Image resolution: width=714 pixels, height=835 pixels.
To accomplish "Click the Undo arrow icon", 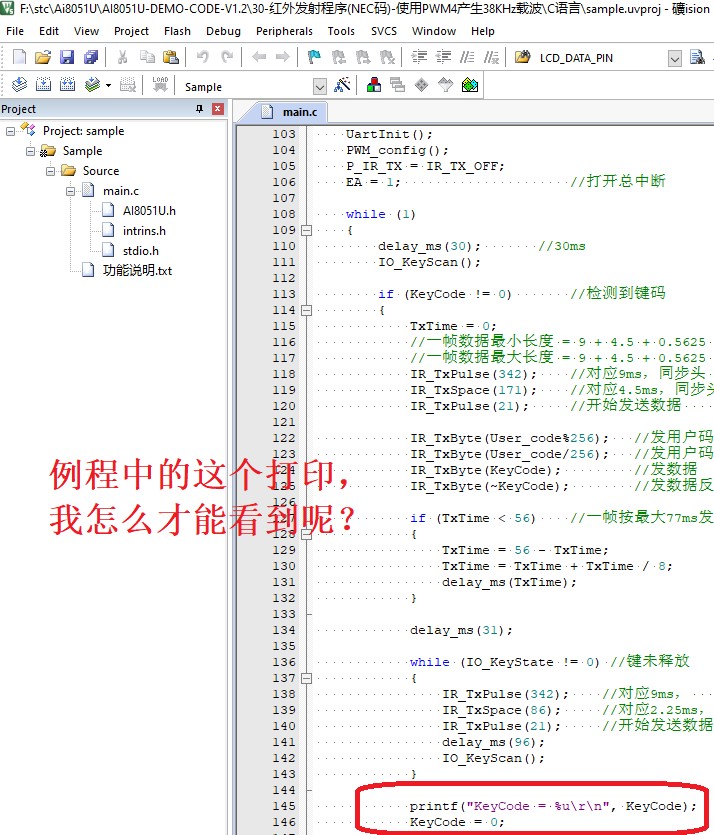I will [202, 58].
